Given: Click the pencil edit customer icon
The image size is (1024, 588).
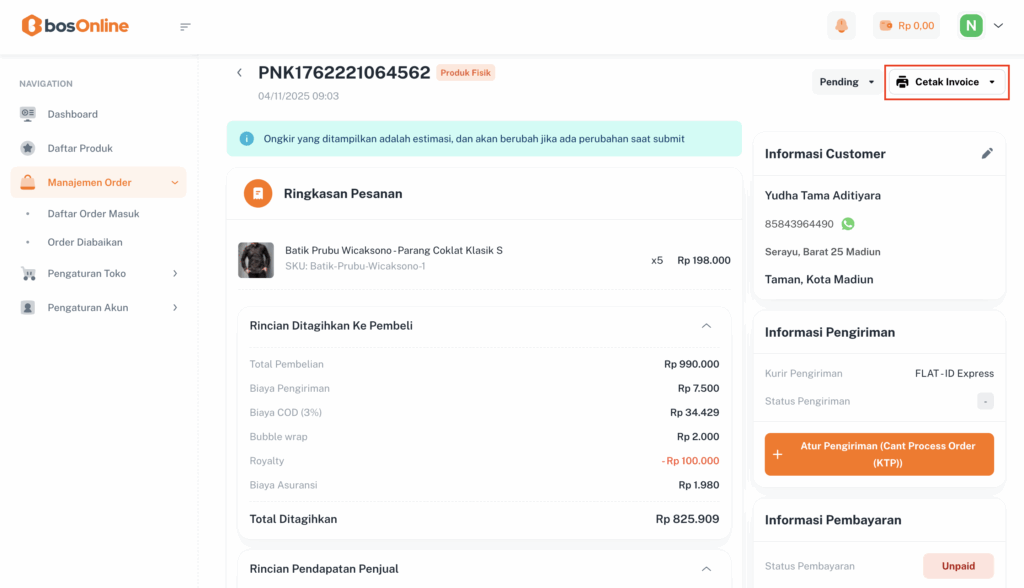Looking at the screenshot, I should click(x=987, y=154).
